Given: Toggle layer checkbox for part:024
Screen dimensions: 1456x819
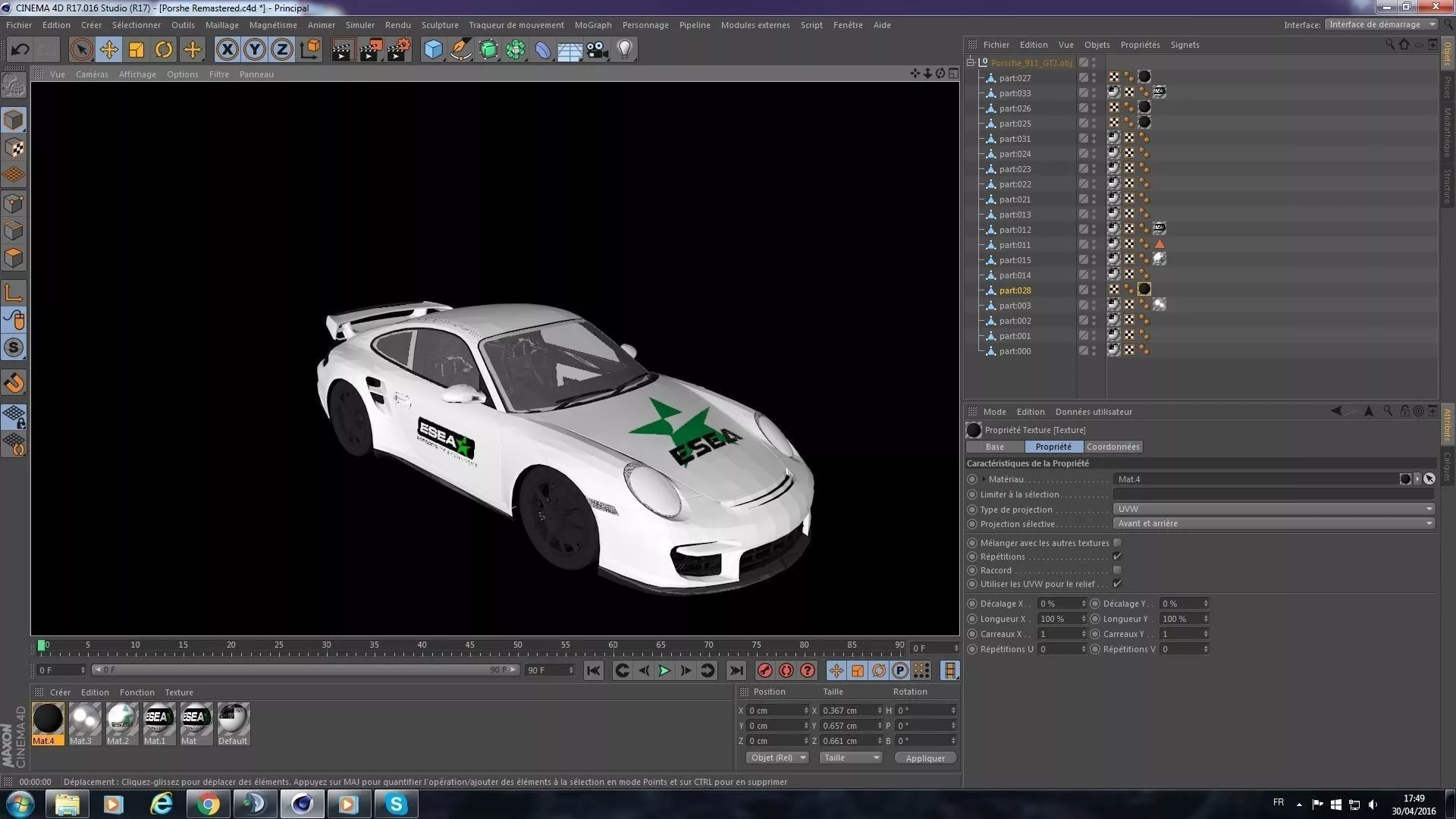Looking at the screenshot, I should point(1084,154).
